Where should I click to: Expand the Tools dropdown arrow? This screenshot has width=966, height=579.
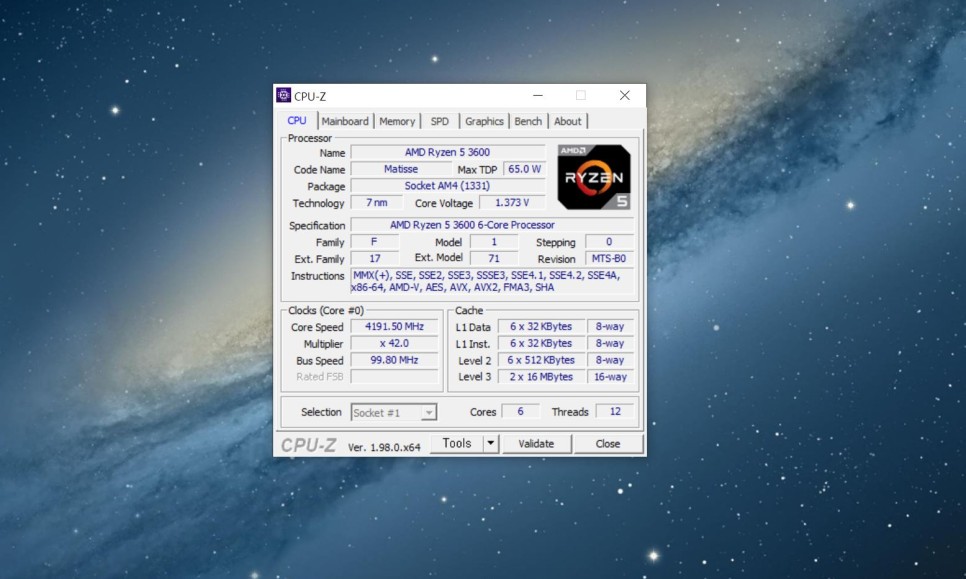click(x=491, y=443)
